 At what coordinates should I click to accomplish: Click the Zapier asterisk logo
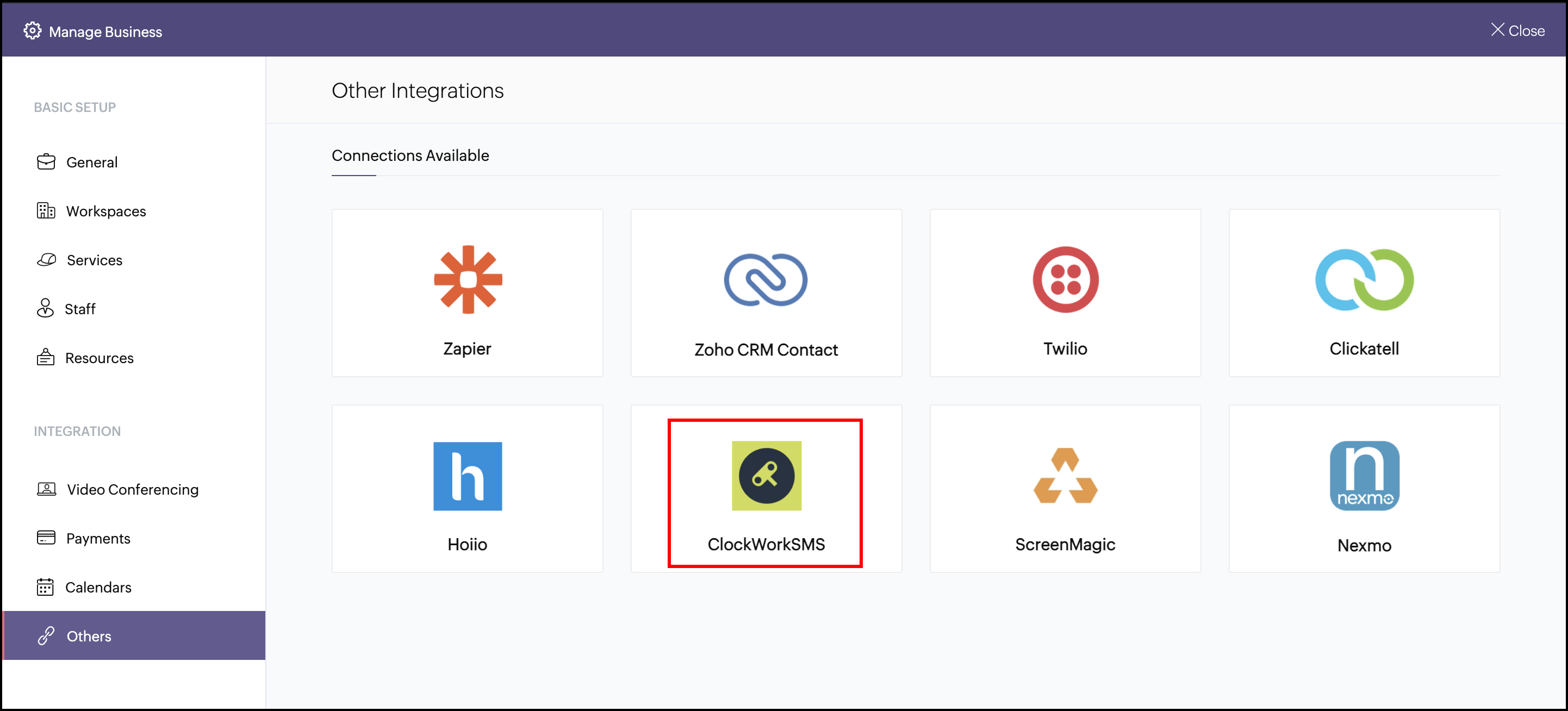468,279
